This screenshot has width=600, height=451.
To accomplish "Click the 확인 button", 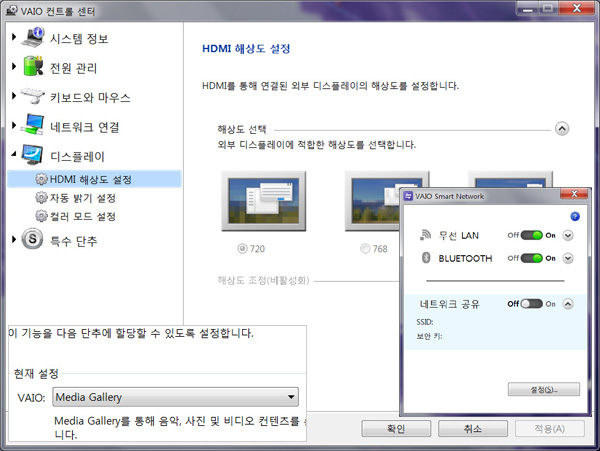I will tap(396, 428).
